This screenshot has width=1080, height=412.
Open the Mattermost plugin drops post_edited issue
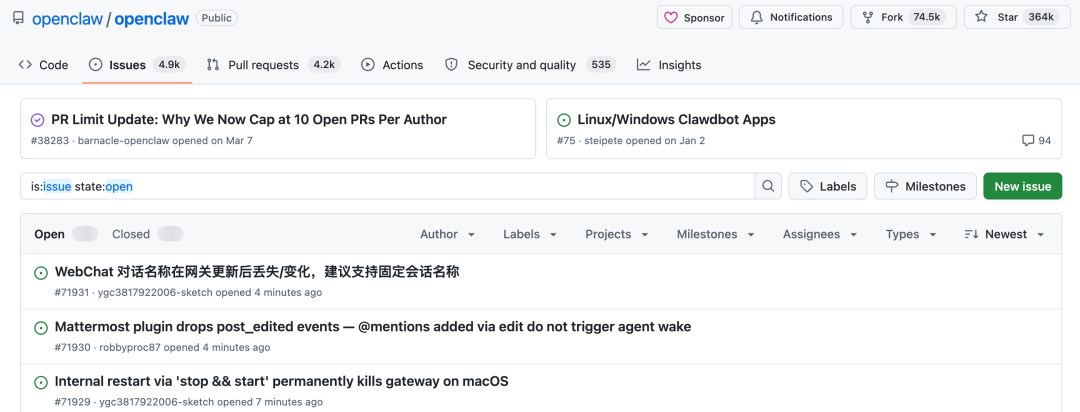(x=372, y=326)
